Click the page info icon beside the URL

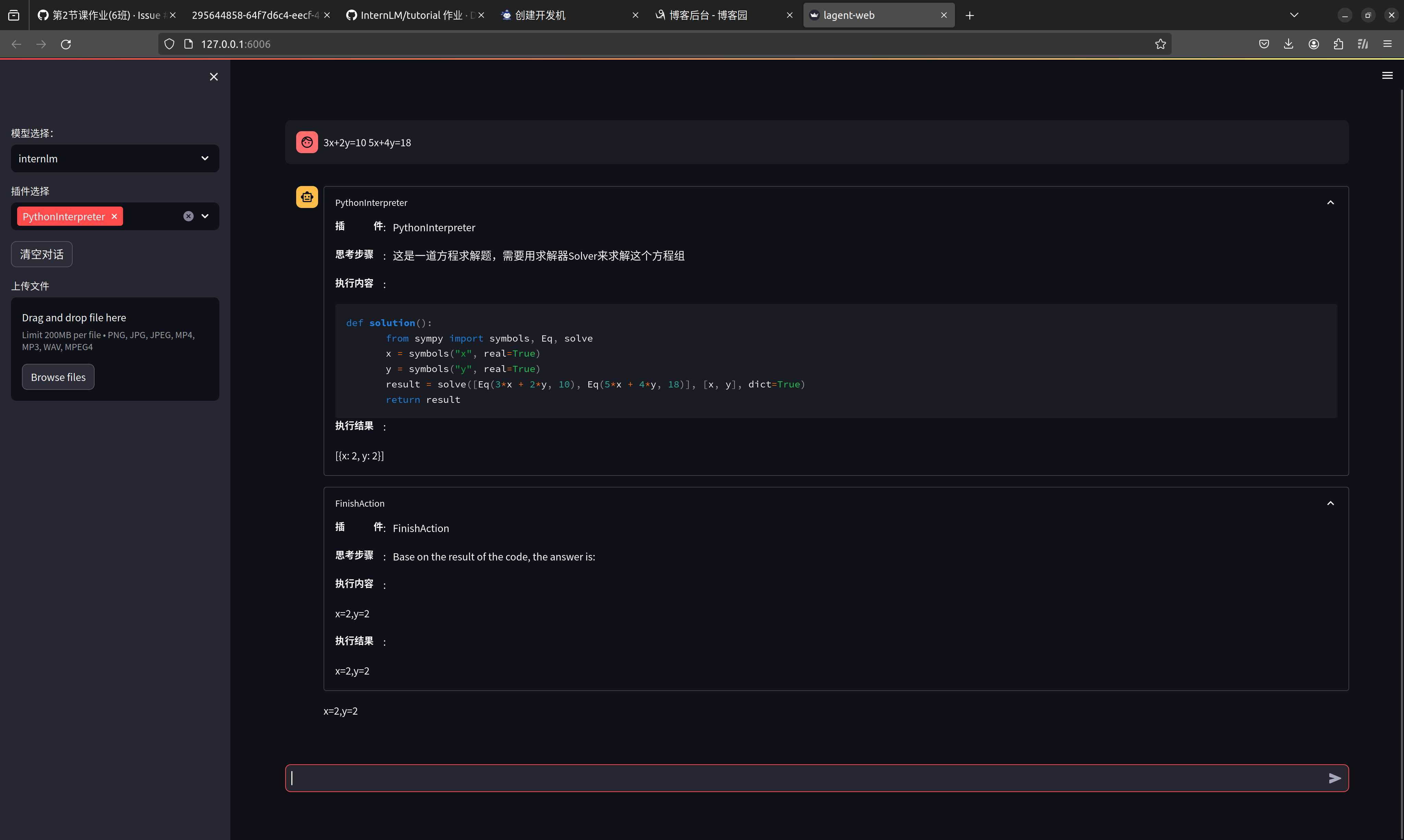coord(189,44)
